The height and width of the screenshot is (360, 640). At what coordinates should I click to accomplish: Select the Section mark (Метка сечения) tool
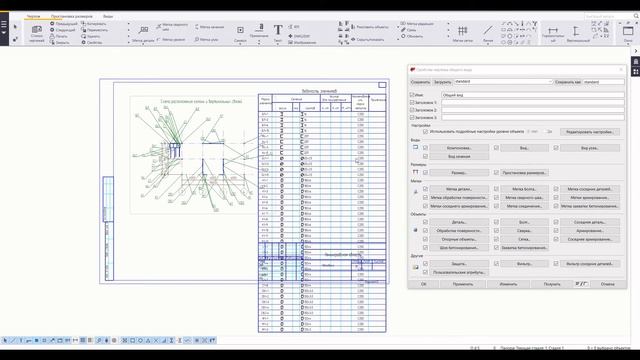209,27
